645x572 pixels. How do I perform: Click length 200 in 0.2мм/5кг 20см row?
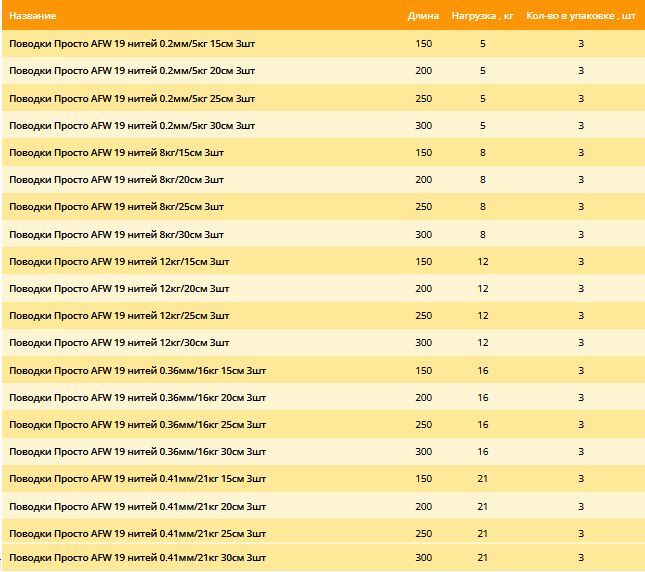point(423,71)
